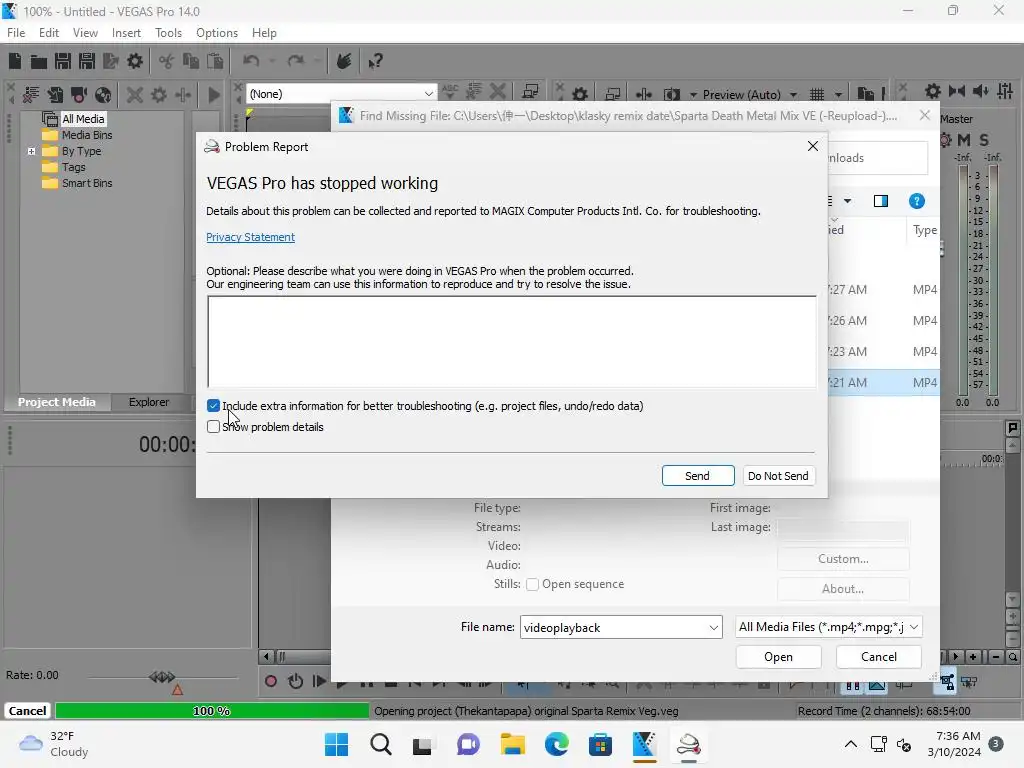Open the Privacy Statement link
This screenshot has height=768, width=1024.
[x=250, y=237]
